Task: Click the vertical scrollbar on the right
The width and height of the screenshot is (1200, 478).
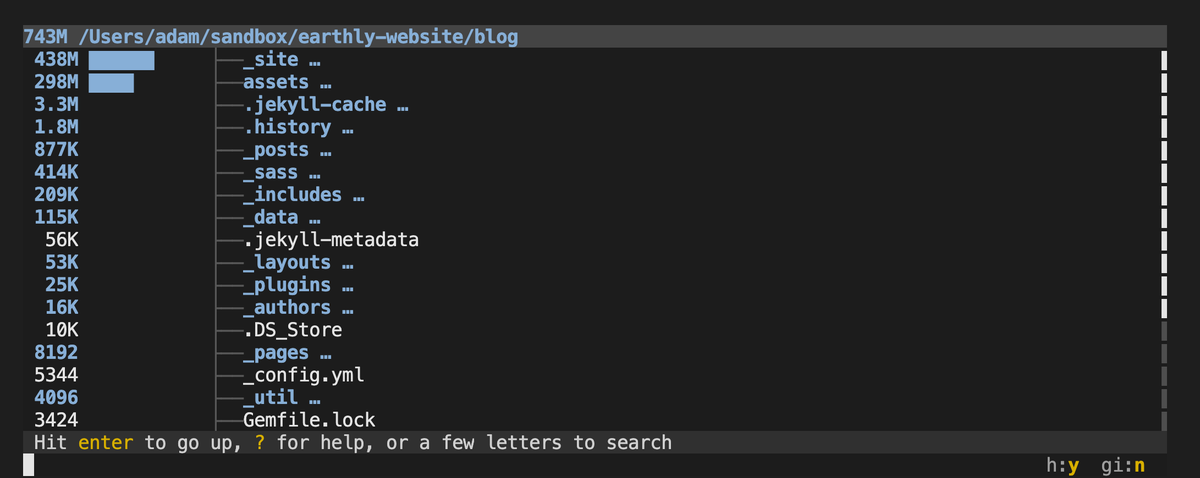Action: click(1164, 240)
